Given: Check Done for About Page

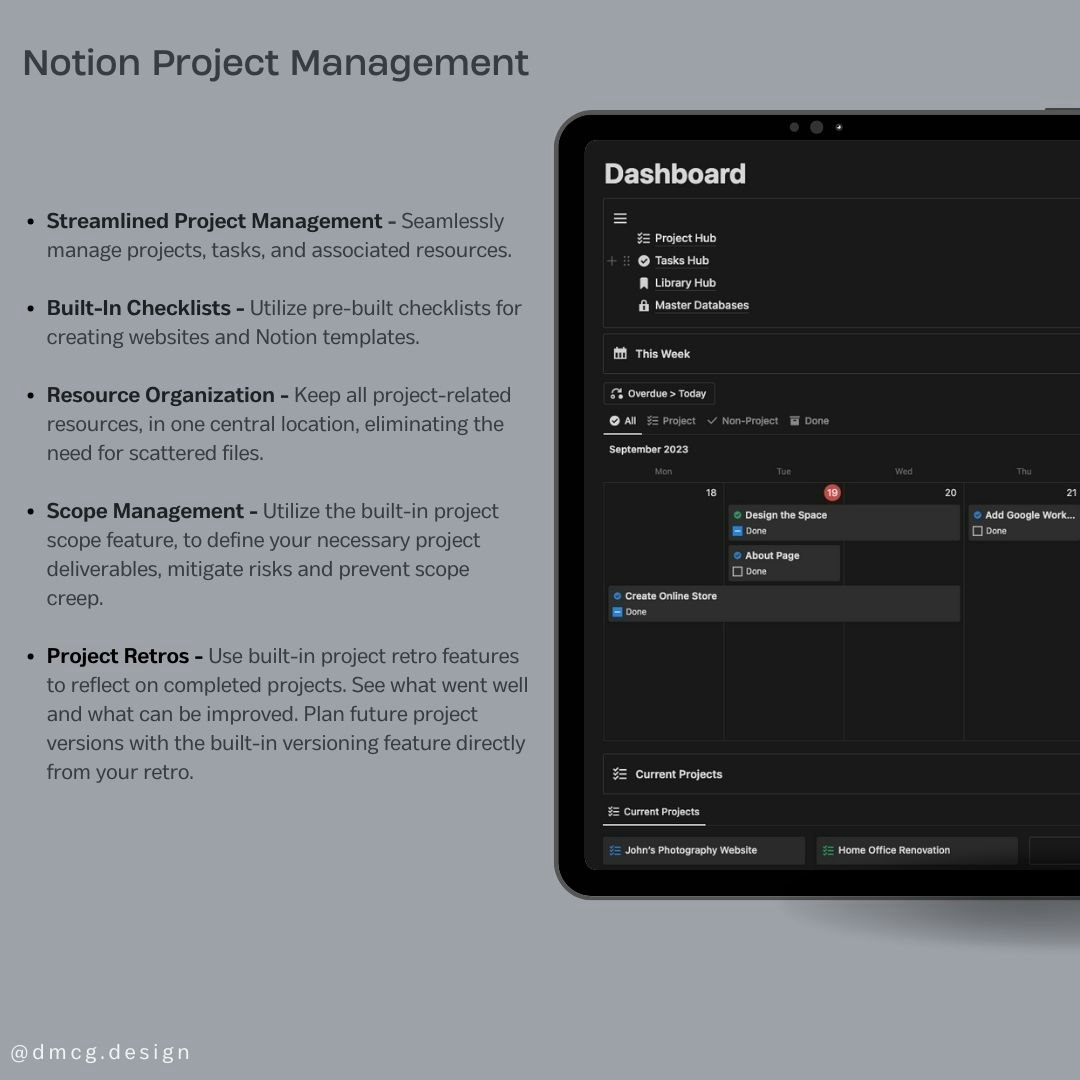Looking at the screenshot, I should point(737,572).
